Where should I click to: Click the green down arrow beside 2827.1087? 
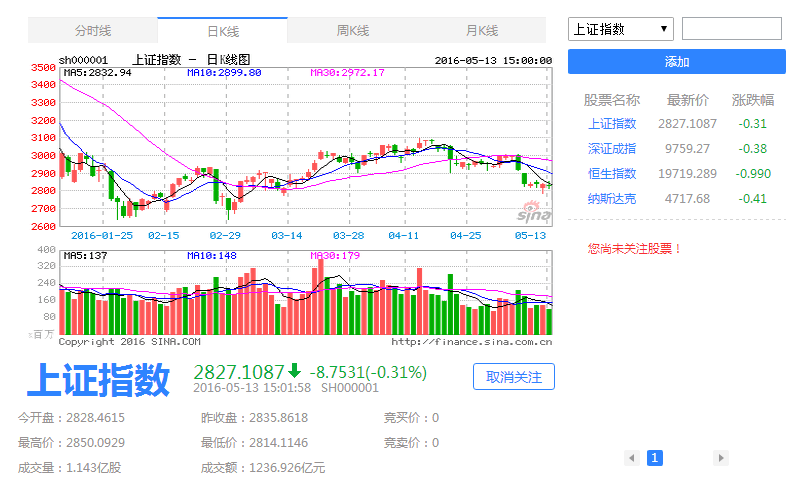295,371
